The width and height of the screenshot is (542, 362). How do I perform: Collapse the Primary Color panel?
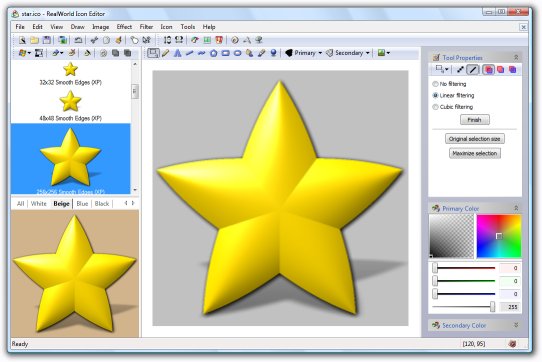[516, 208]
